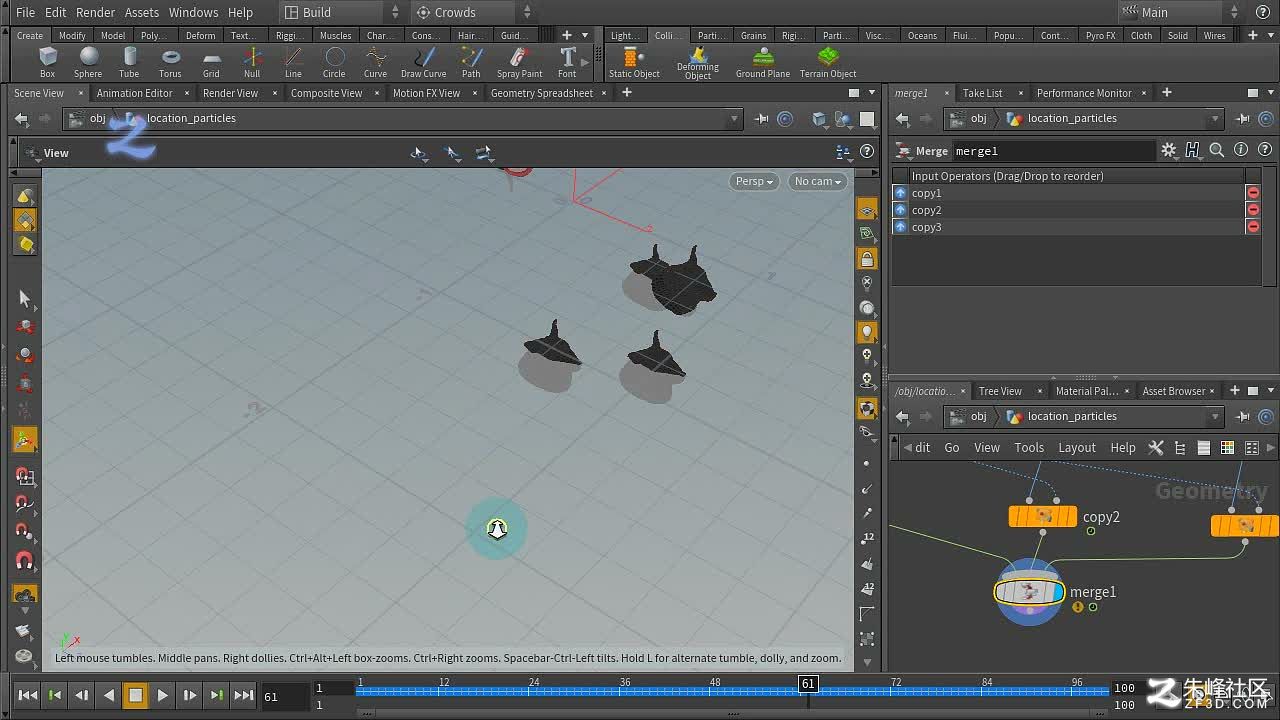Click the Deforming Object shelf tool
This screenshot has height=720, width=1280.
pyautogui.click(x=698, y=63)
